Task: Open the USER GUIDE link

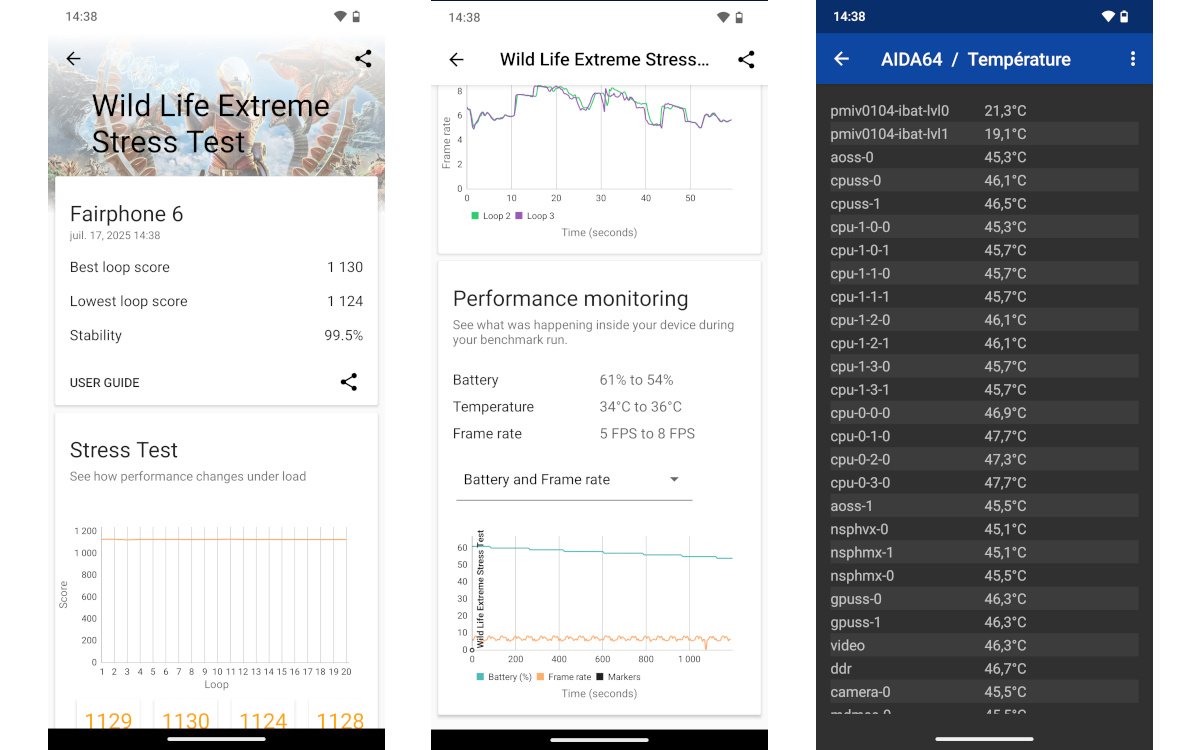Action: point(105,383)
